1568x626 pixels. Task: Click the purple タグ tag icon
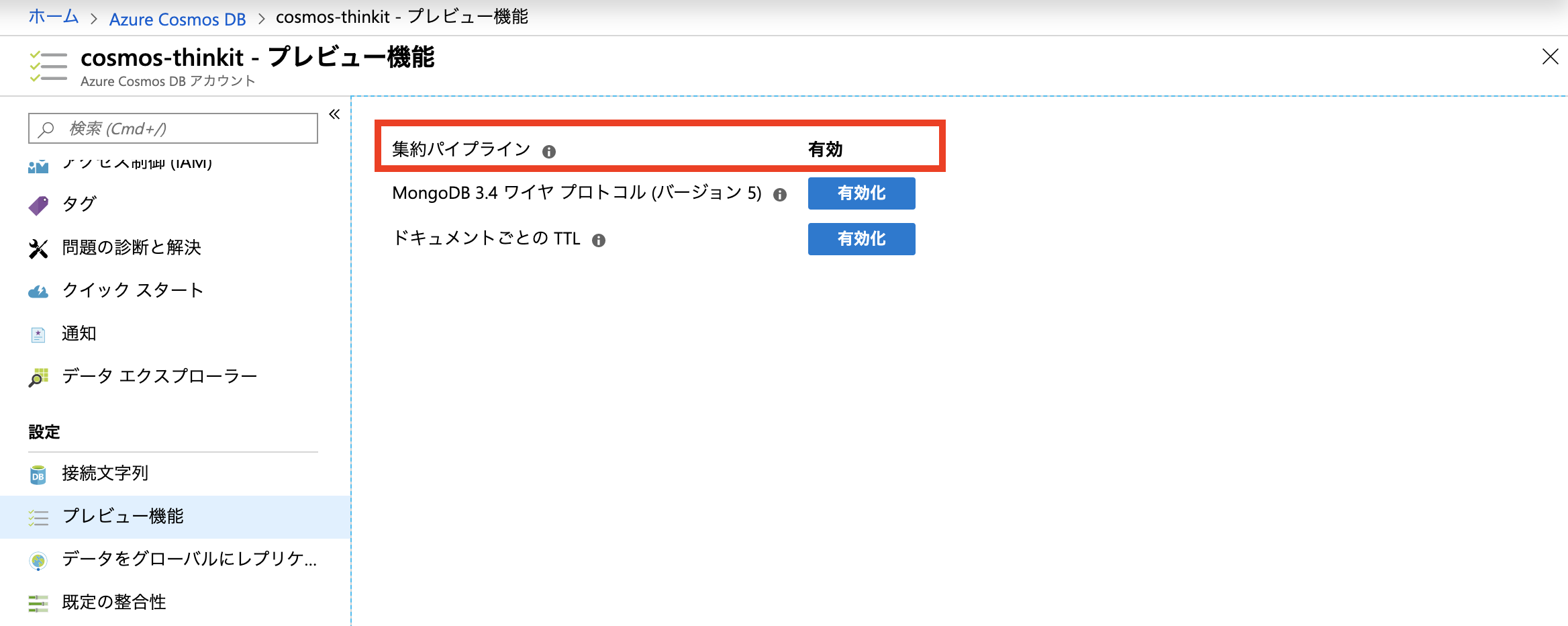coord(38,205)
